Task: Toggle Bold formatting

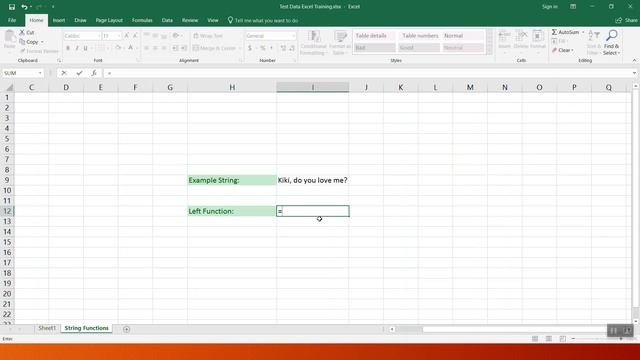Action: (x=68, y=48)
